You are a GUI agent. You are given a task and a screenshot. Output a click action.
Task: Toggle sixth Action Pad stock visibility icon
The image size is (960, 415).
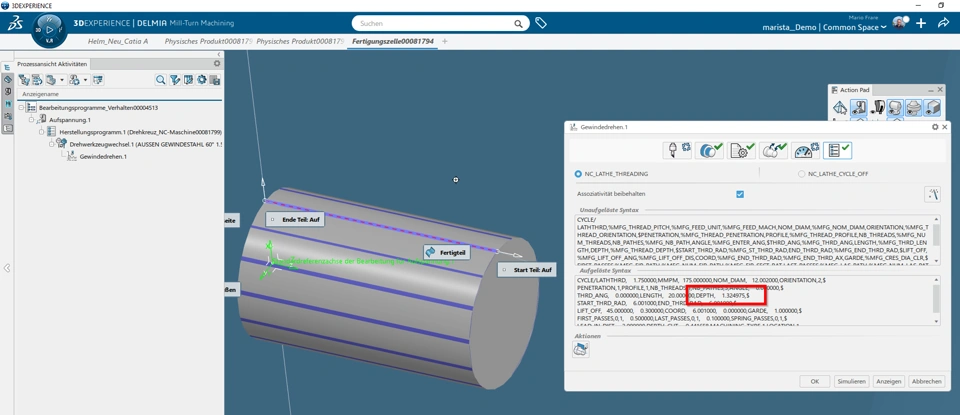(932, 108)
